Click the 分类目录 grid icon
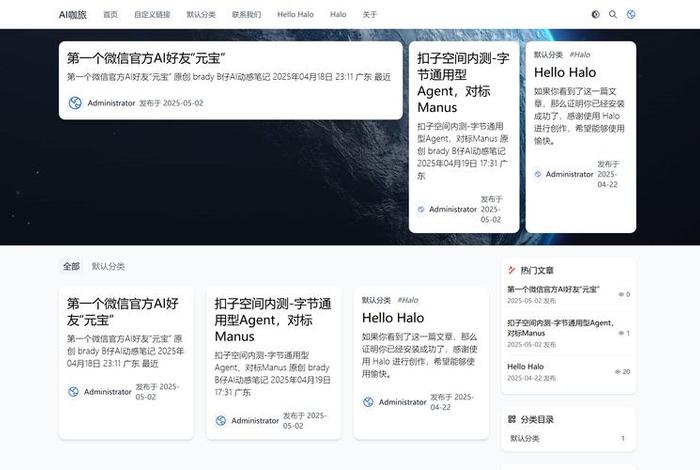 click(512, 419)
